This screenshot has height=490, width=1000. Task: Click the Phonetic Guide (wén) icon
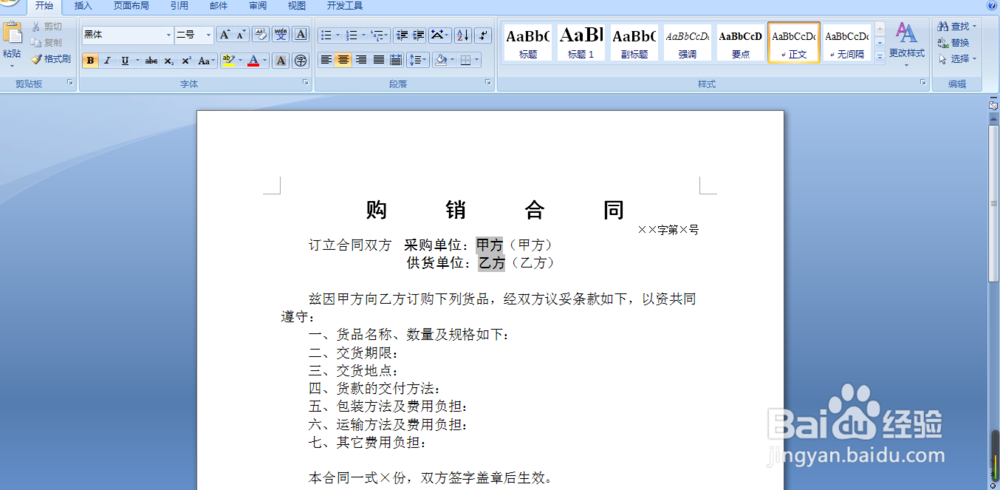pyautogui.click(x=281, y=34)
